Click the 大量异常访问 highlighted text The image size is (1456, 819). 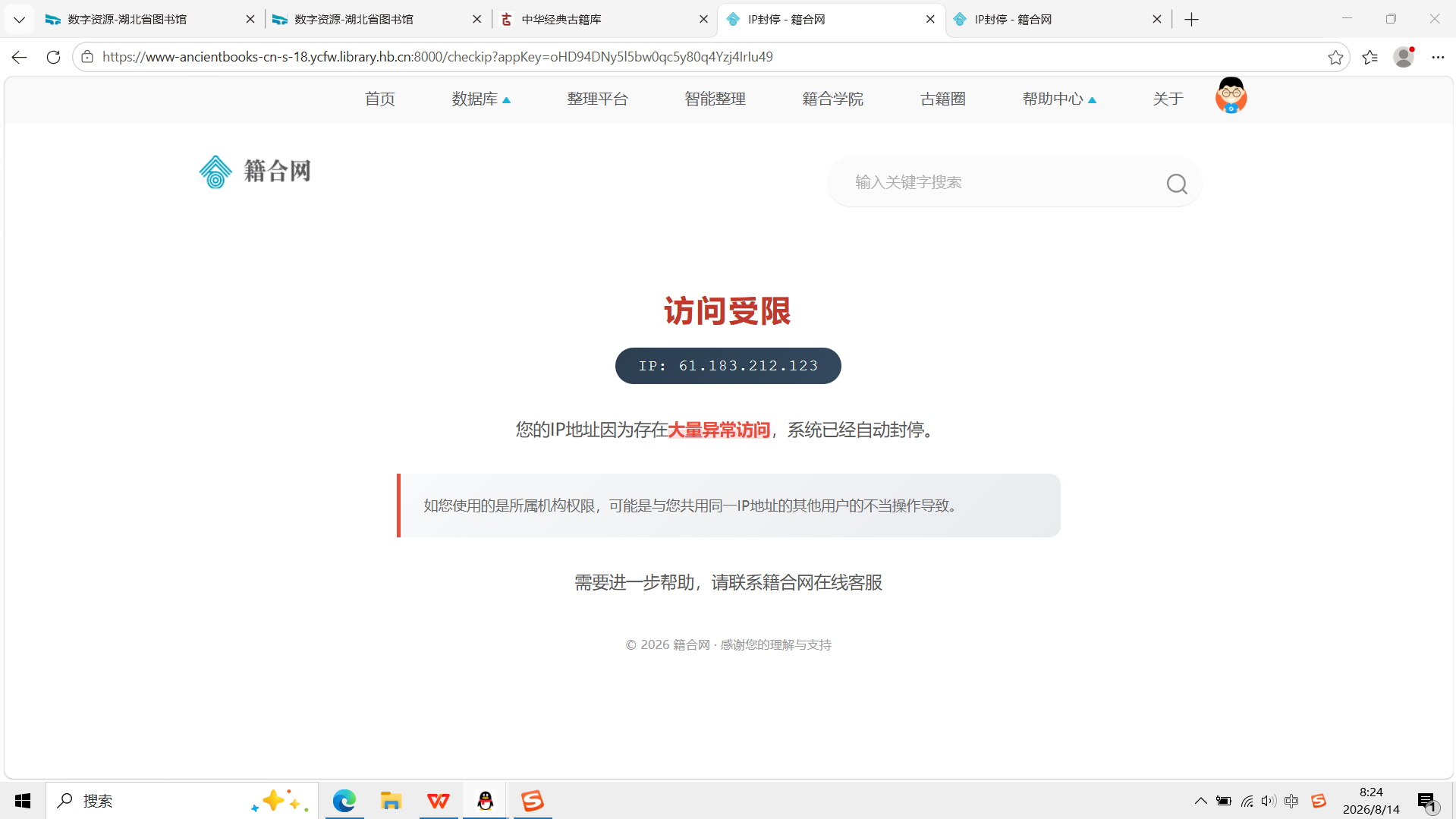tap(719, 430)
